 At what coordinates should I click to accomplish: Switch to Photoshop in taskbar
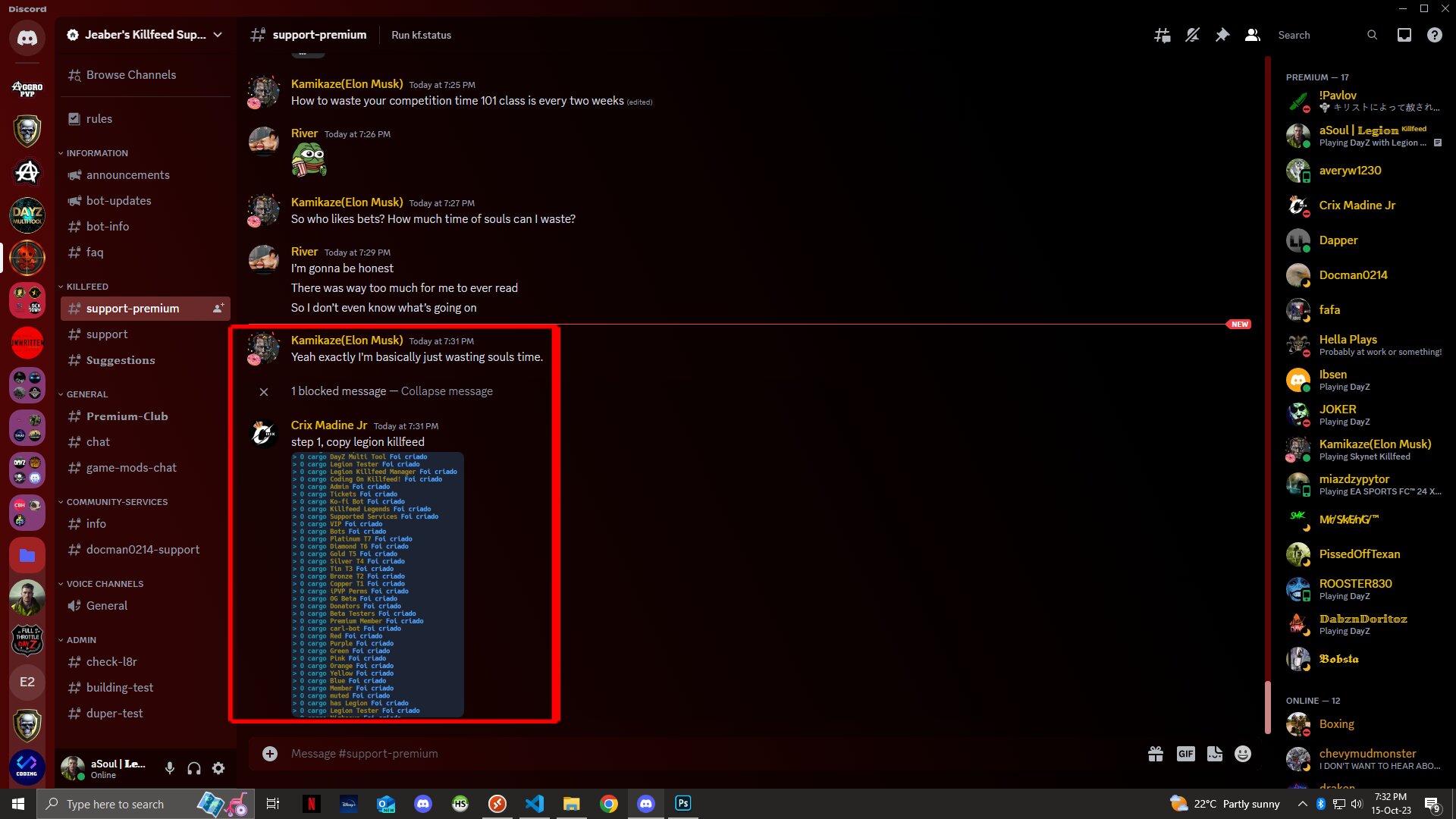pyautogui.click(x=683, y=804)
